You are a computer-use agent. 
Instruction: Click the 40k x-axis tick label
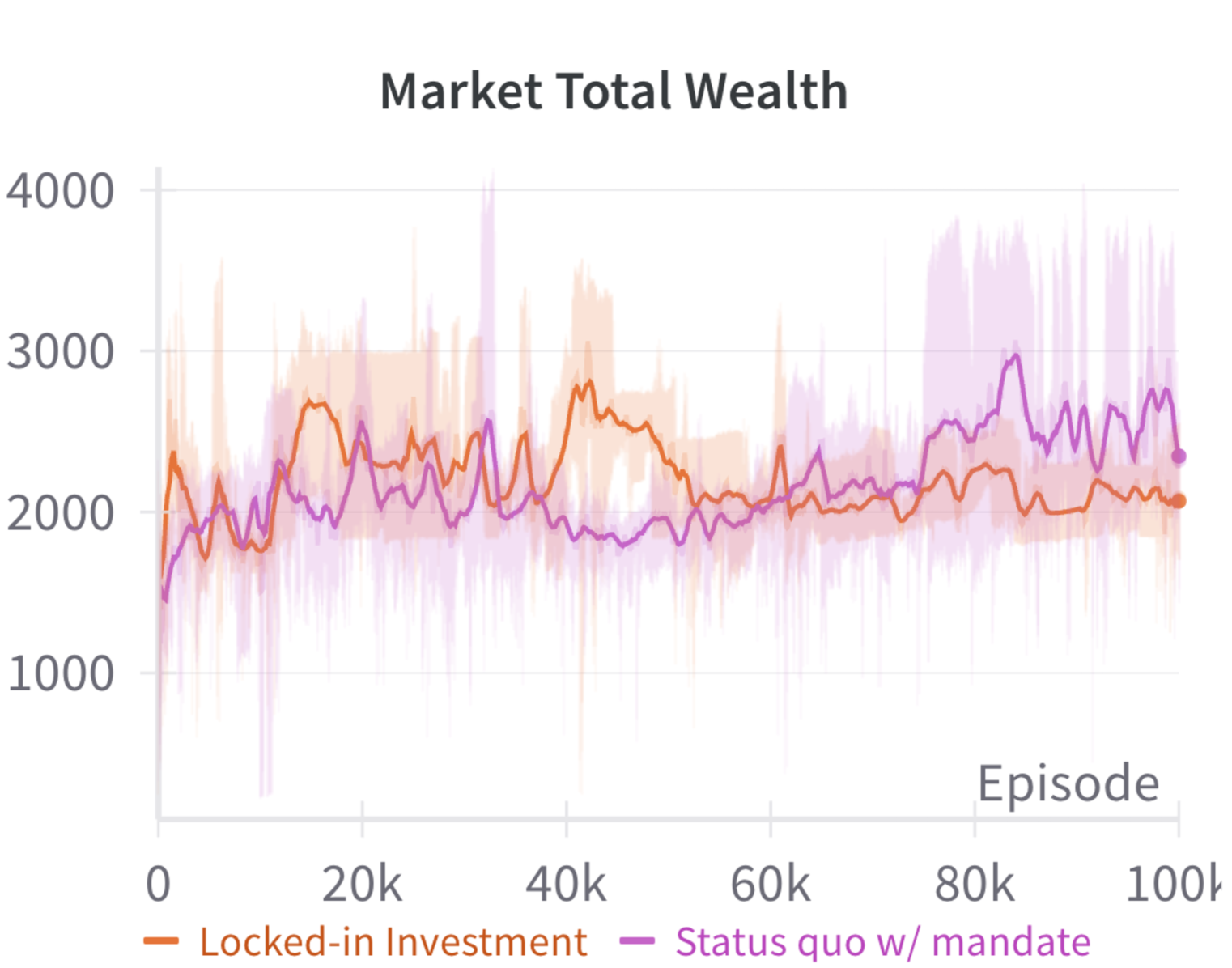tap(566, 884)
